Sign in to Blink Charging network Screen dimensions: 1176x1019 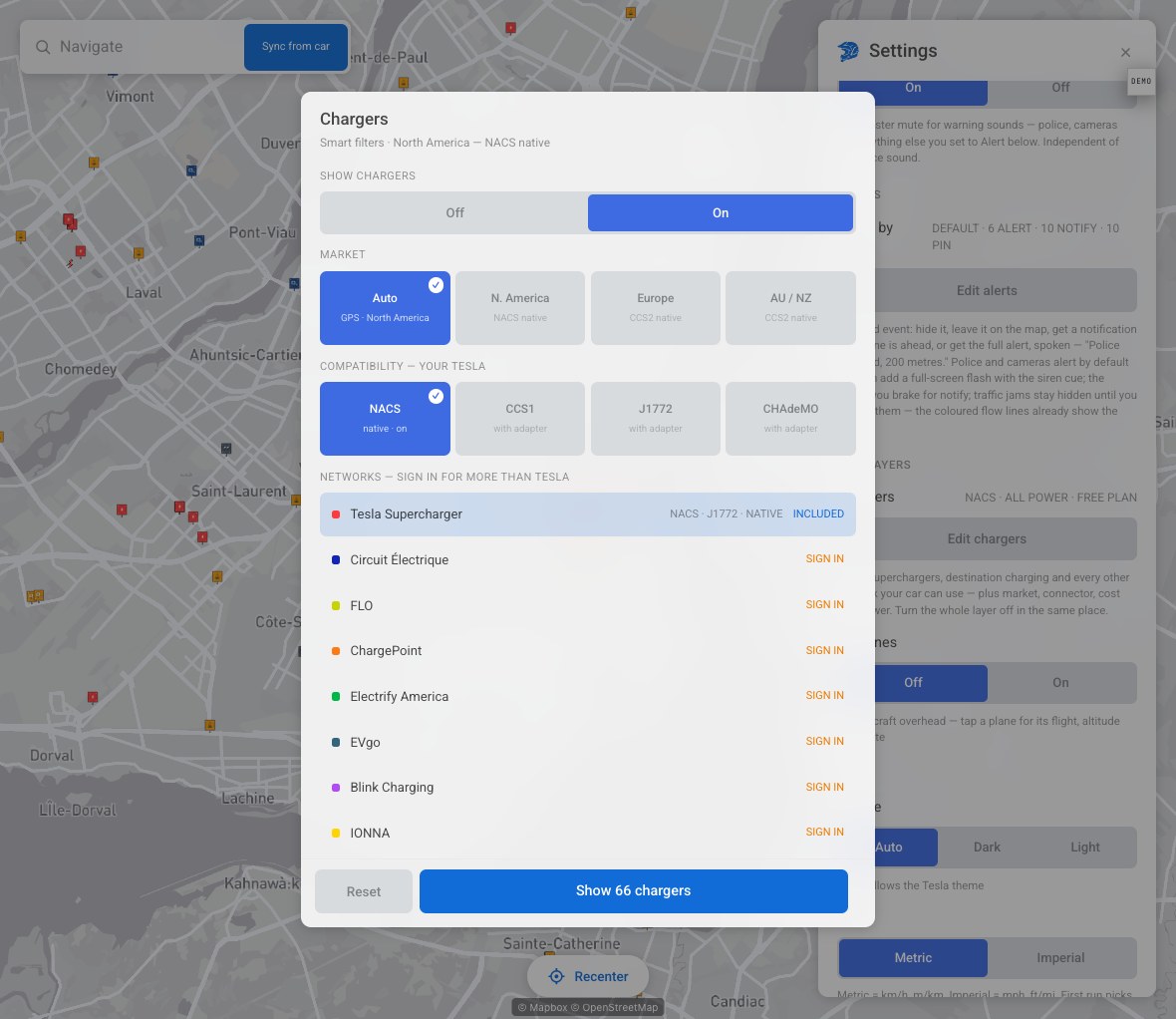(x=824, y=787)
